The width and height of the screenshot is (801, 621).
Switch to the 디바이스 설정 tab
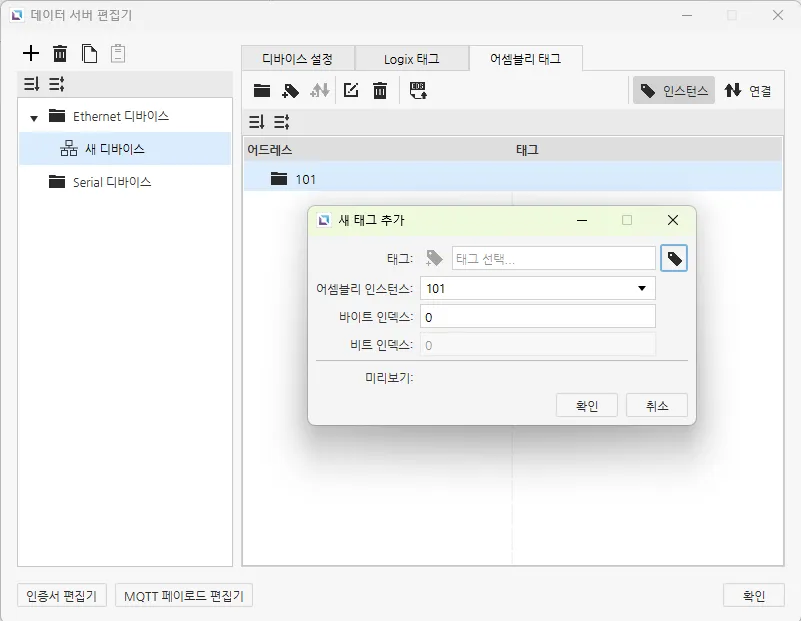pos(297,59)
